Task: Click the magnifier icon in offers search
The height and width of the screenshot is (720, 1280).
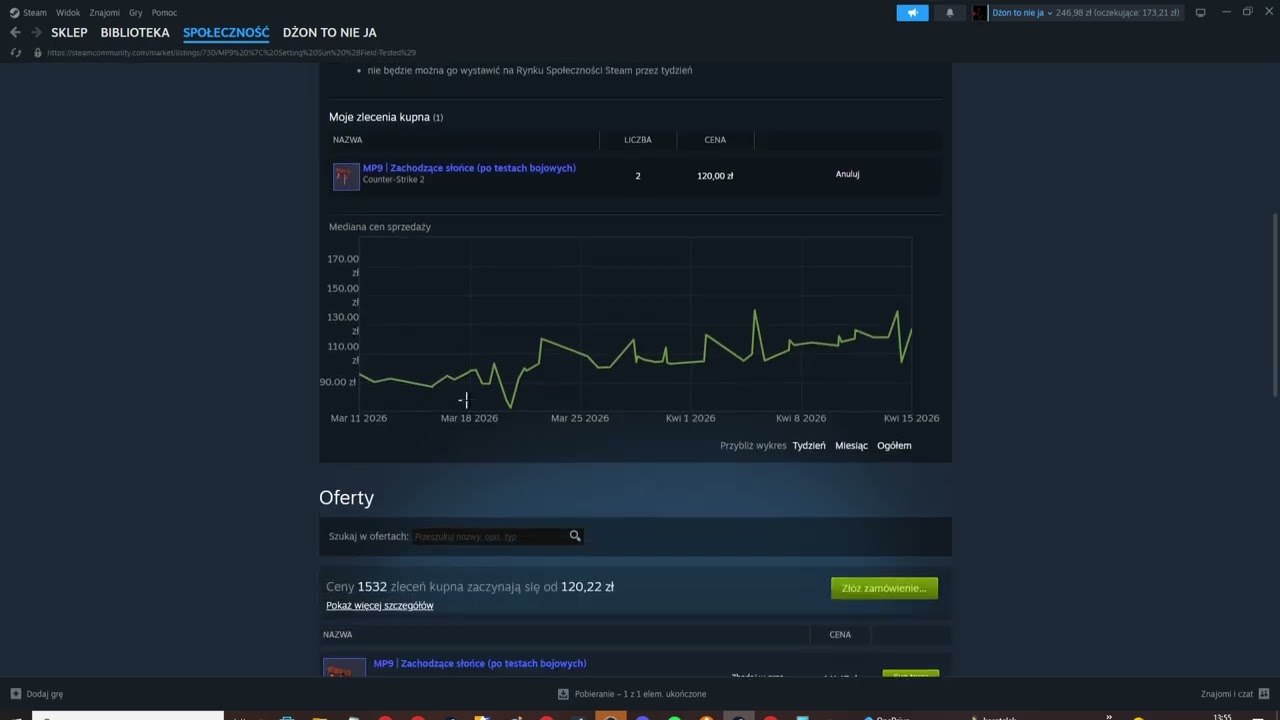Action: [x=575, y=536]
